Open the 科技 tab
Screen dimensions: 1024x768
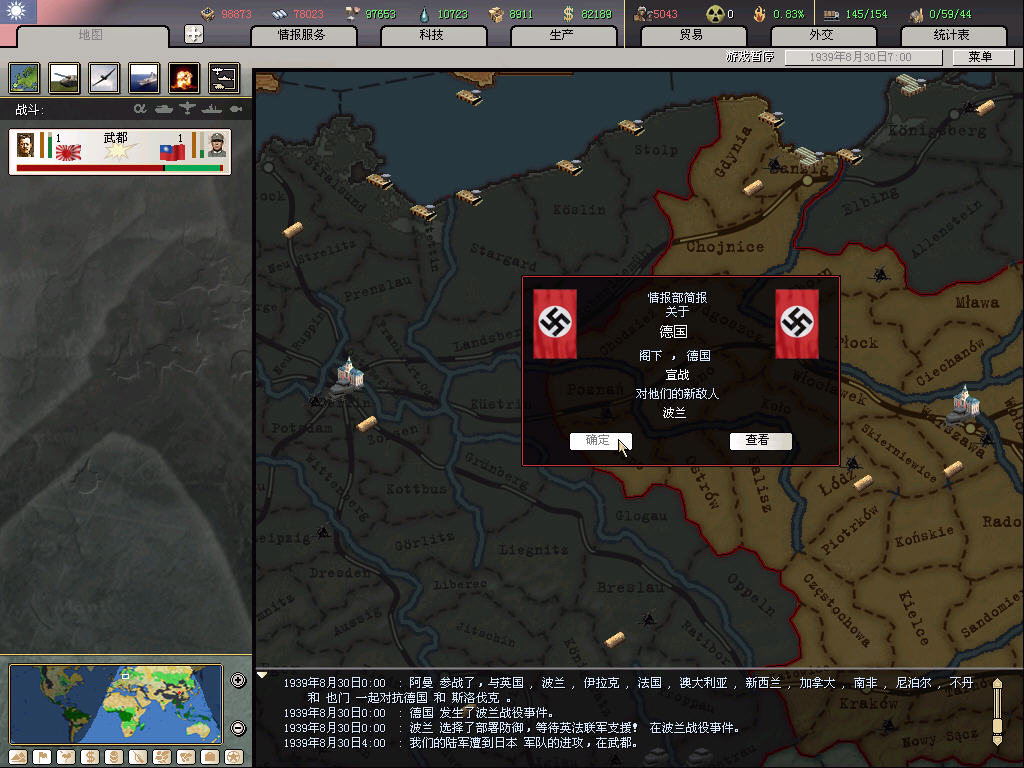pyautogui.click(x=433, y=35)
